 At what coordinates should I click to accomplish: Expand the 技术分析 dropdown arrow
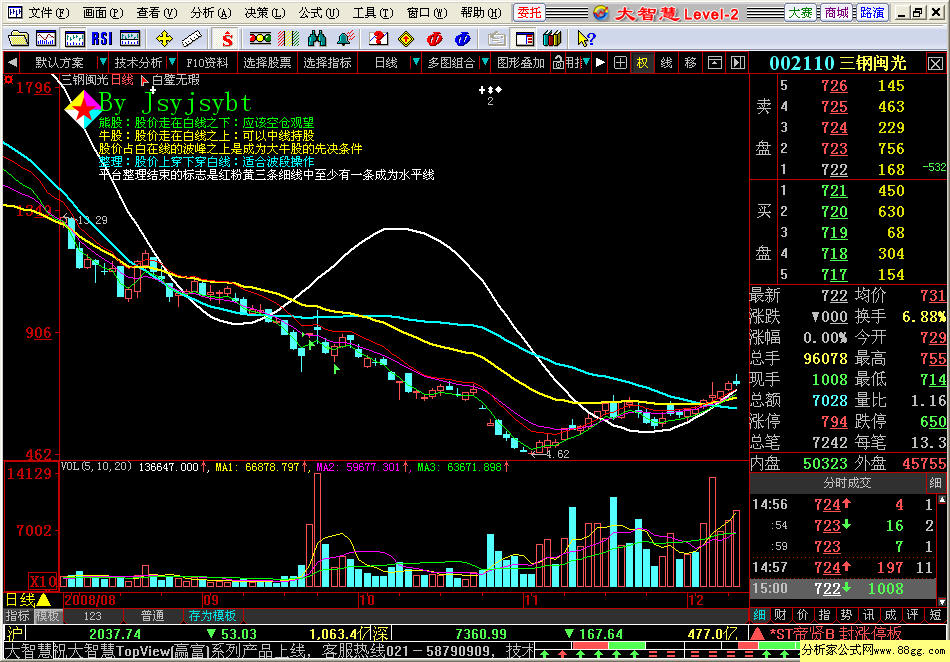point(172,62)
